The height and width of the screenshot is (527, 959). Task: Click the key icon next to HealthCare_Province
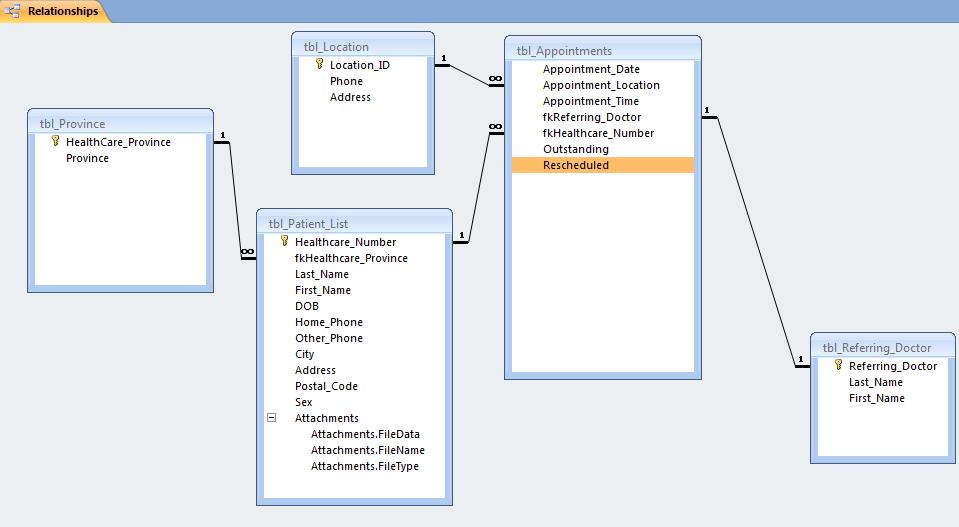tap(56, 141)
